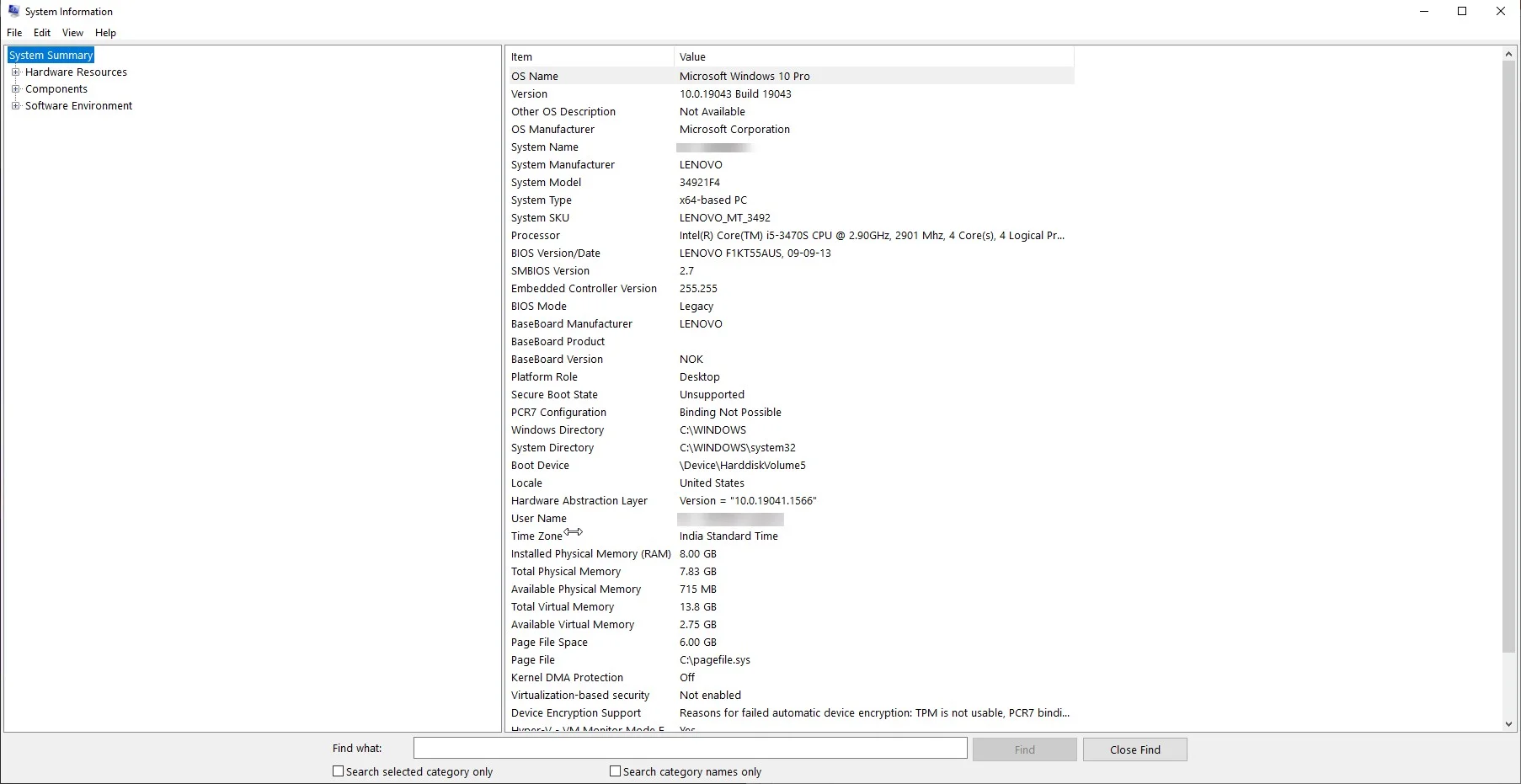Select System Summary in the tree
This screenshot has height=784, width=1521.
tap(51, 55)
